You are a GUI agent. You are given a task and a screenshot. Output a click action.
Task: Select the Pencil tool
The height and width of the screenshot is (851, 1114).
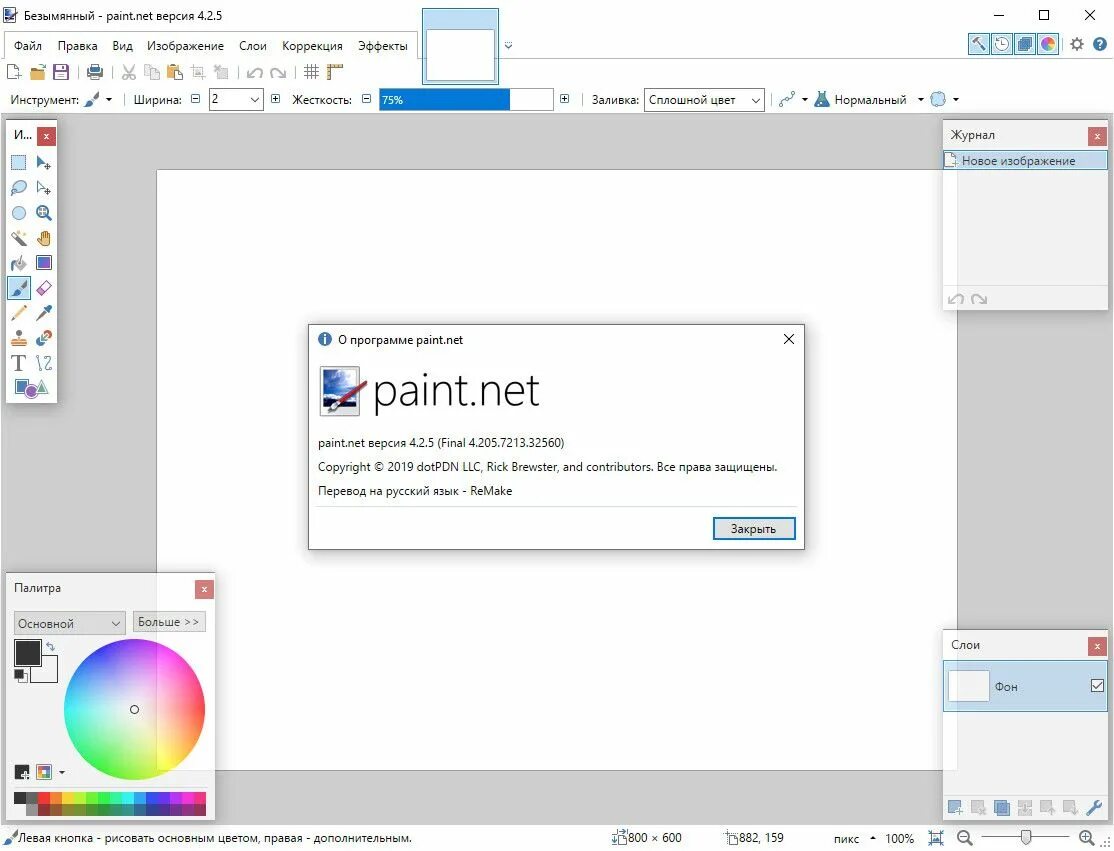(18, 313)
